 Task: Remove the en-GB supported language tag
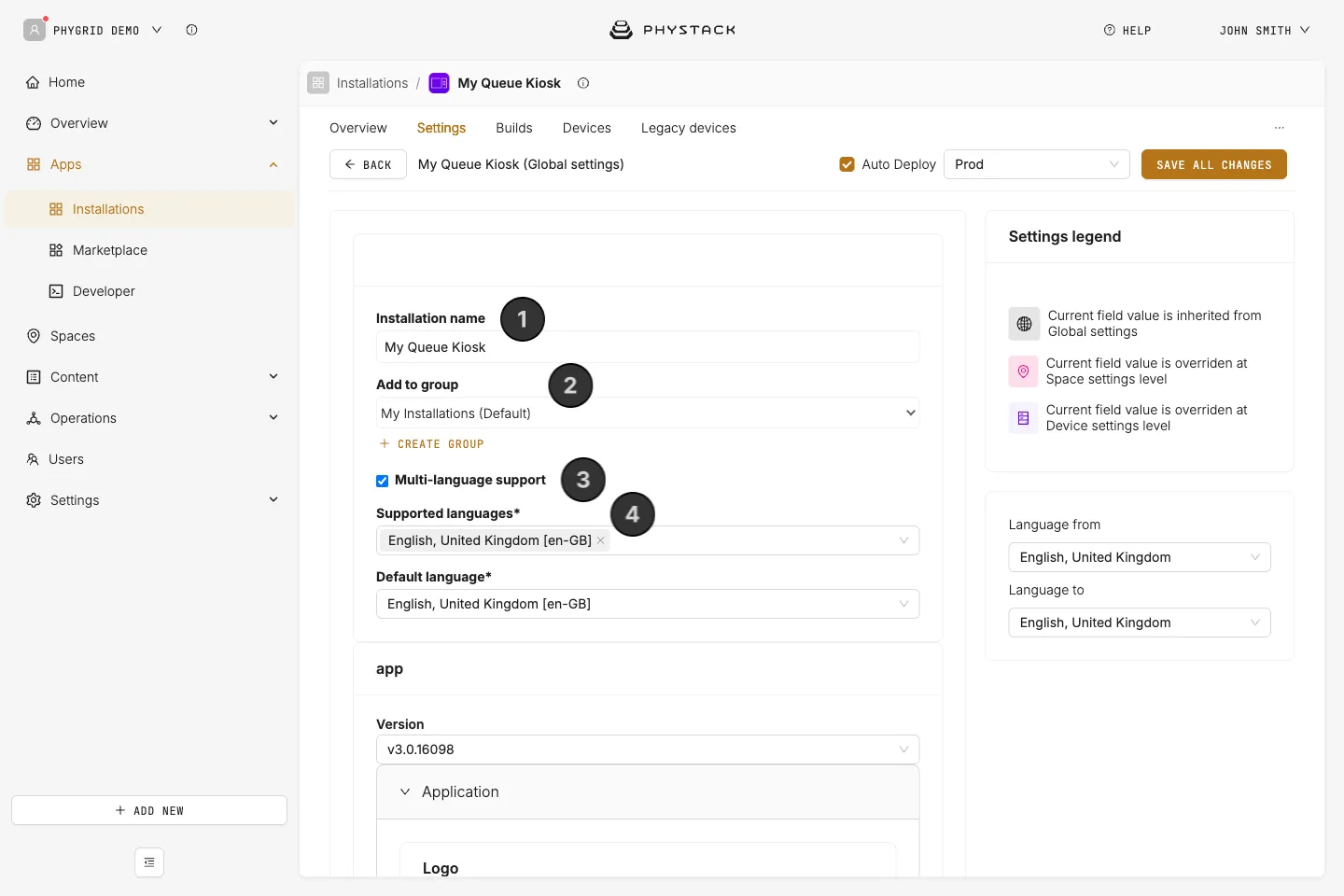tap(601, 540)
